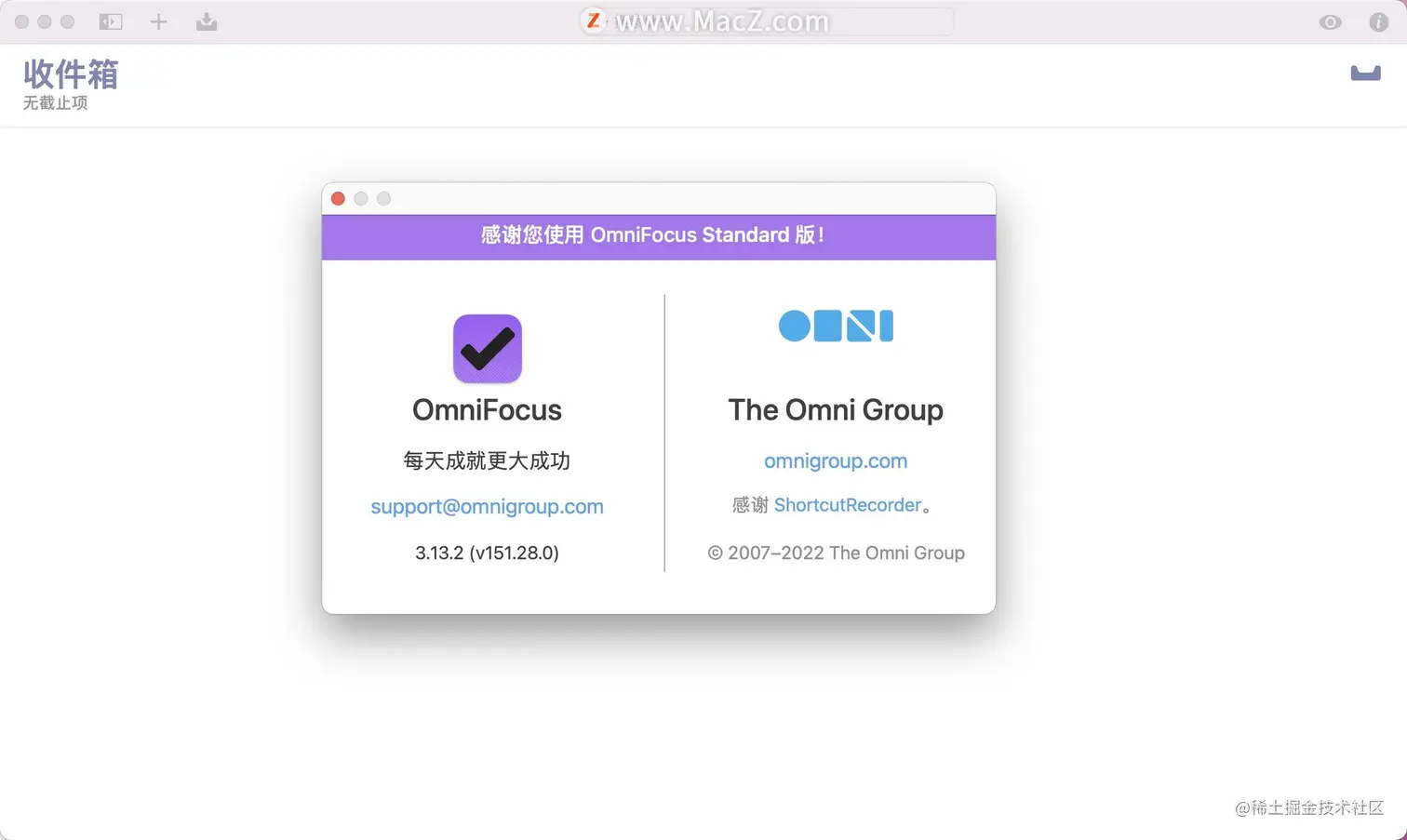Toggle the sidebar in the main toolbar
The height and width of the screenshot is (840, 1407).
[111, 21]
